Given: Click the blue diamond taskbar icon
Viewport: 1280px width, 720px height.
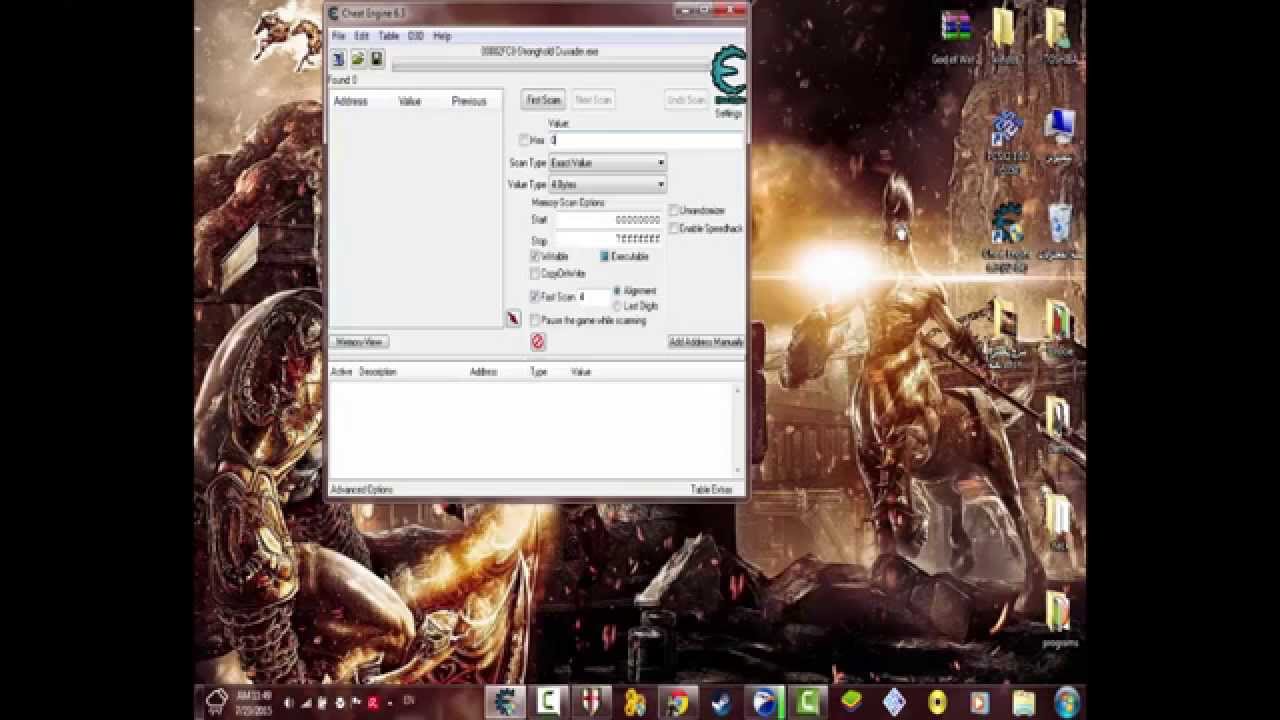Looking at the screenshot, I should [894, 702].
